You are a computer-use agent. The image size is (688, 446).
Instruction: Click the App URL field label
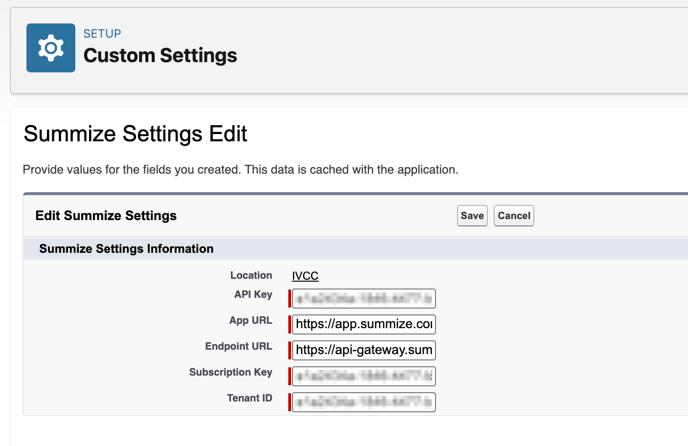(250, 320)
